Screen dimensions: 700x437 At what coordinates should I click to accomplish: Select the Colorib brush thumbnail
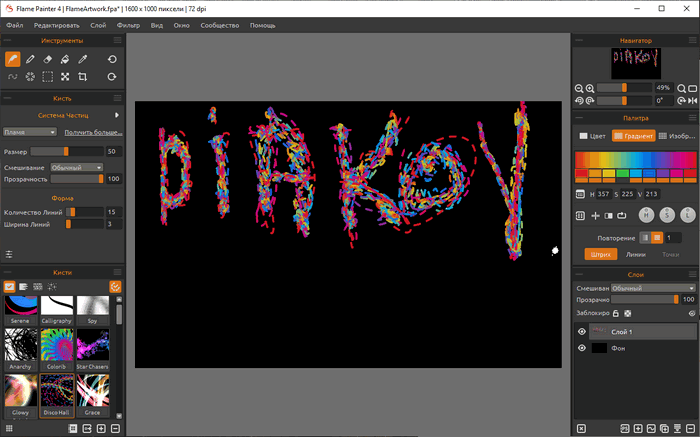[x=58, y=343]
